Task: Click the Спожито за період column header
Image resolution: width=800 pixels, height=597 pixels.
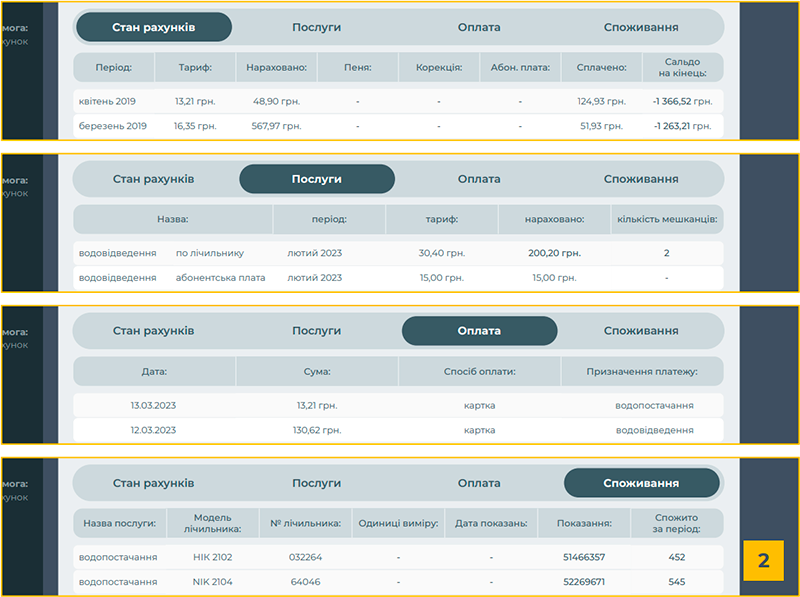Action: pos(676,523)
